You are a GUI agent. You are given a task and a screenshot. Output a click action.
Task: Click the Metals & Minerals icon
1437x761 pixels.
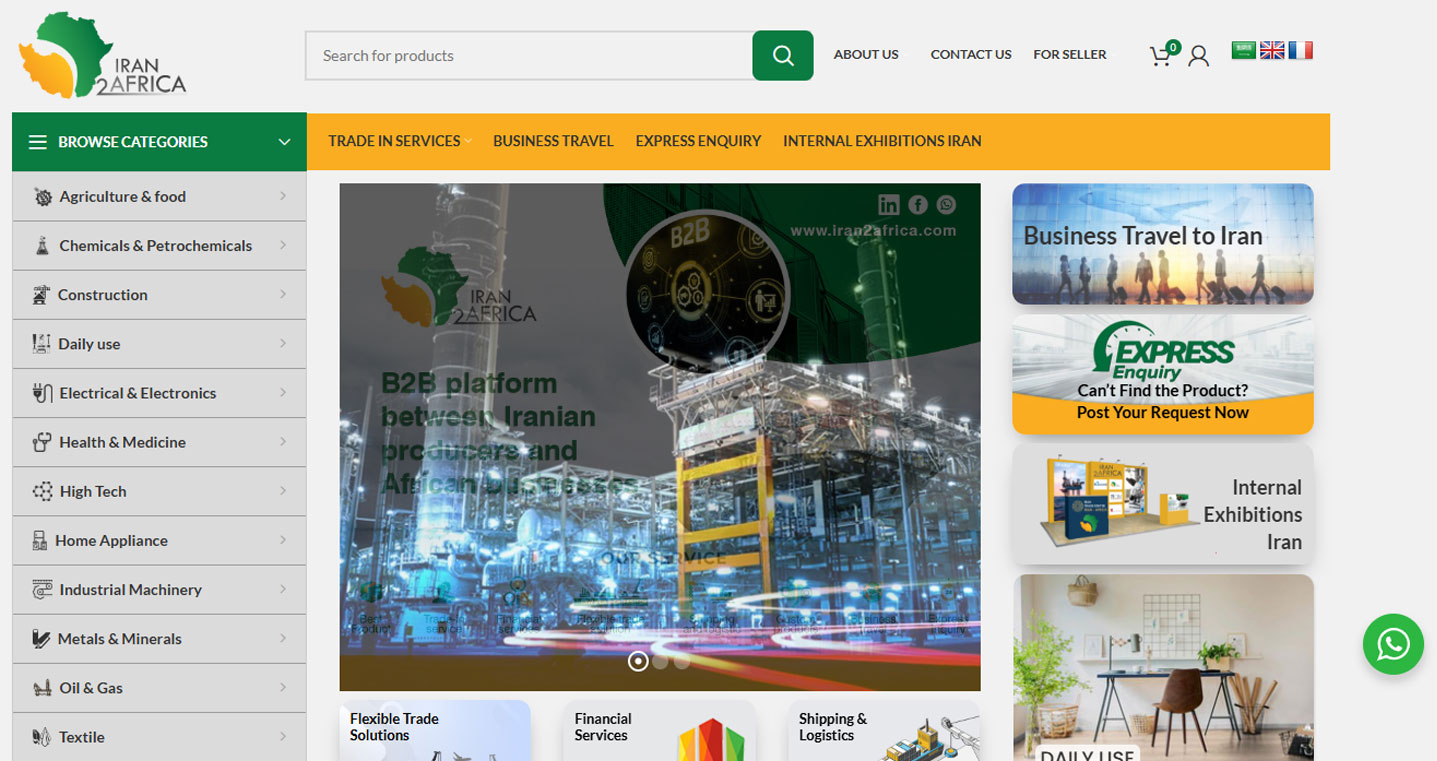tap(41, 639)
